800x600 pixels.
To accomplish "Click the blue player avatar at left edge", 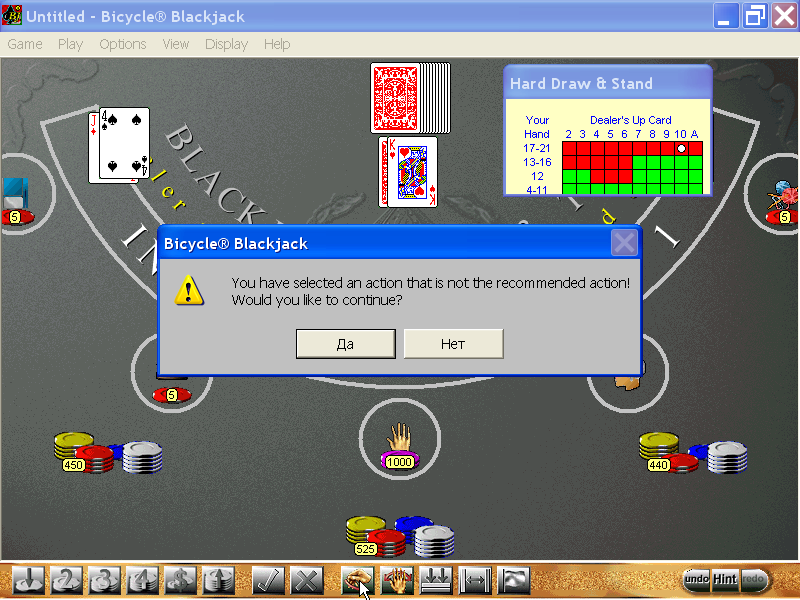I will (x=15, y=193).
